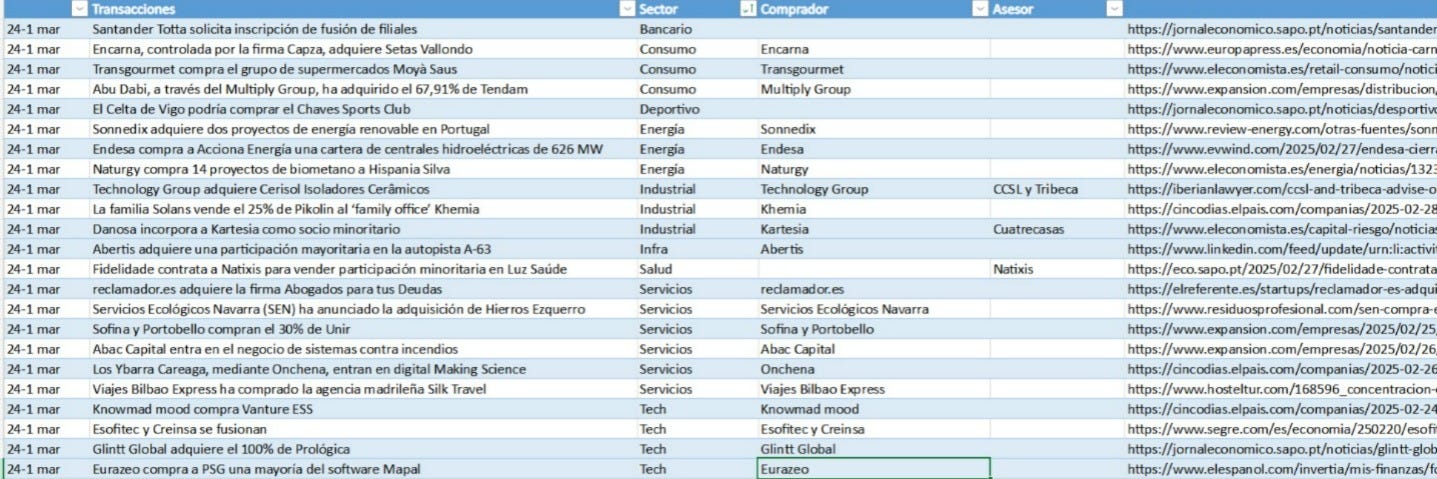The width and height of the screenshot is (1437, 479).
Task: Select the Khemia buyer cell
Action: point(873,209)
